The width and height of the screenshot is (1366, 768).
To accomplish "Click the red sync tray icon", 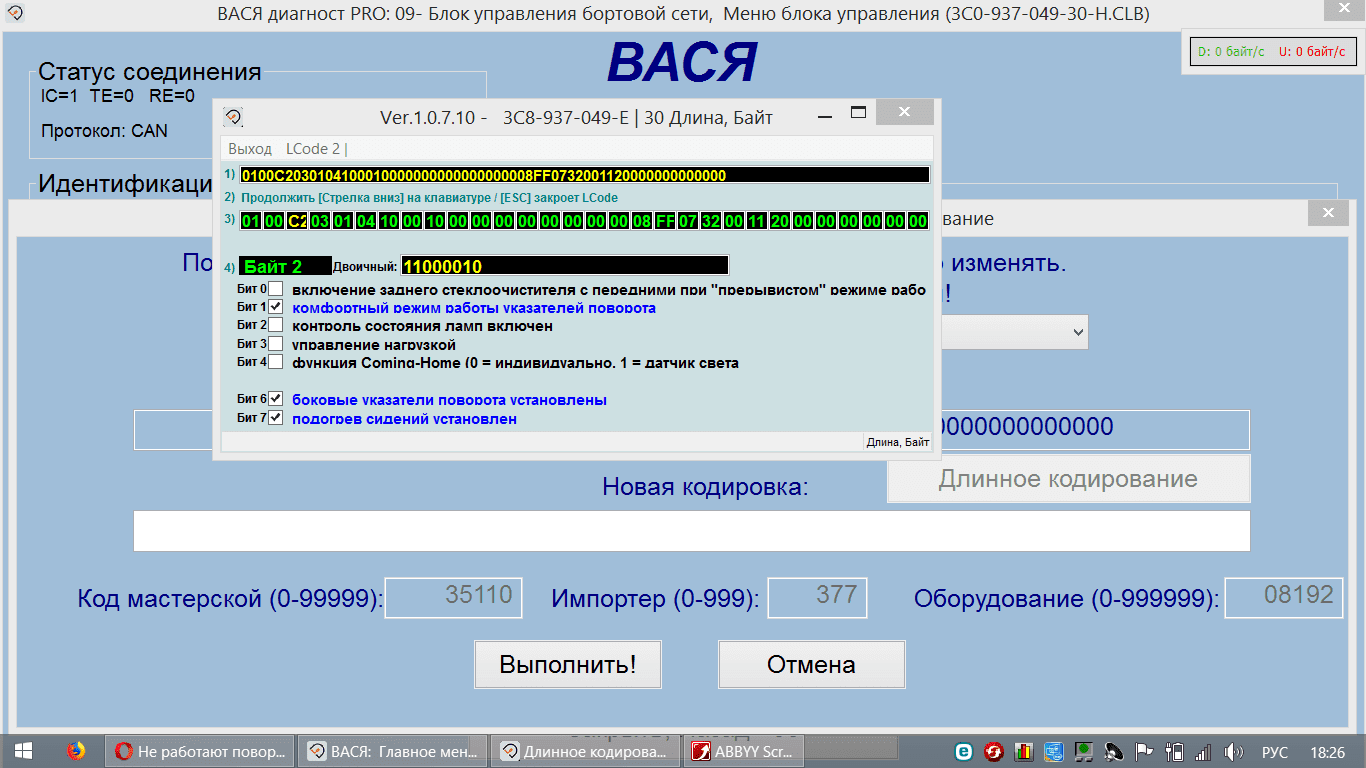I will pos(994,752).
